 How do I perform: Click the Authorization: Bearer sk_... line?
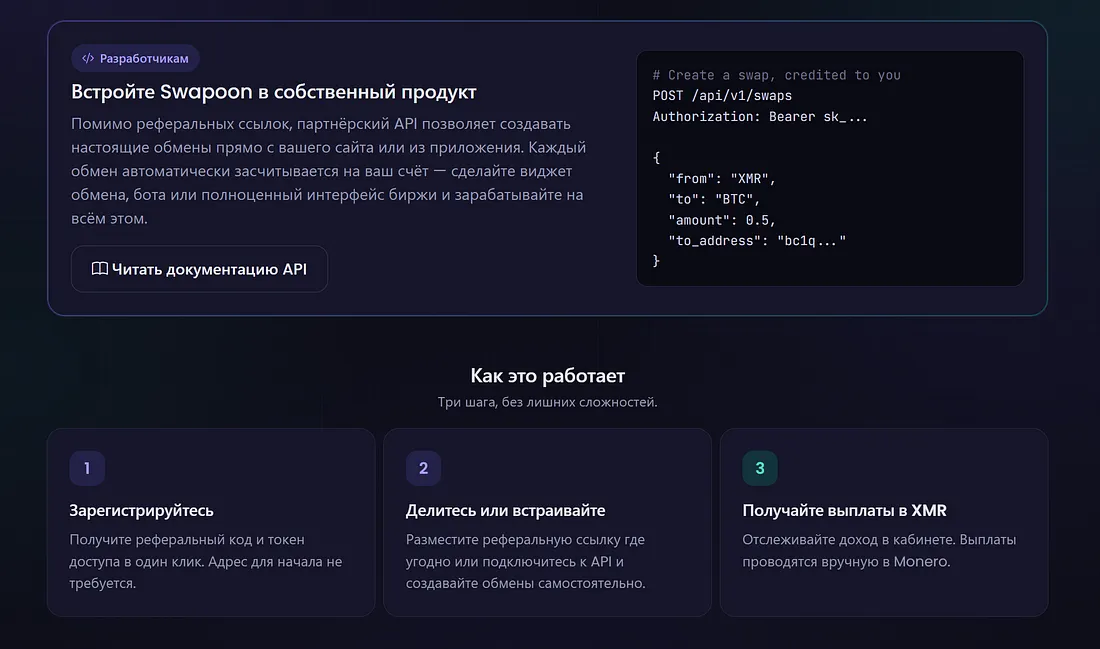(x=760, y=116)
